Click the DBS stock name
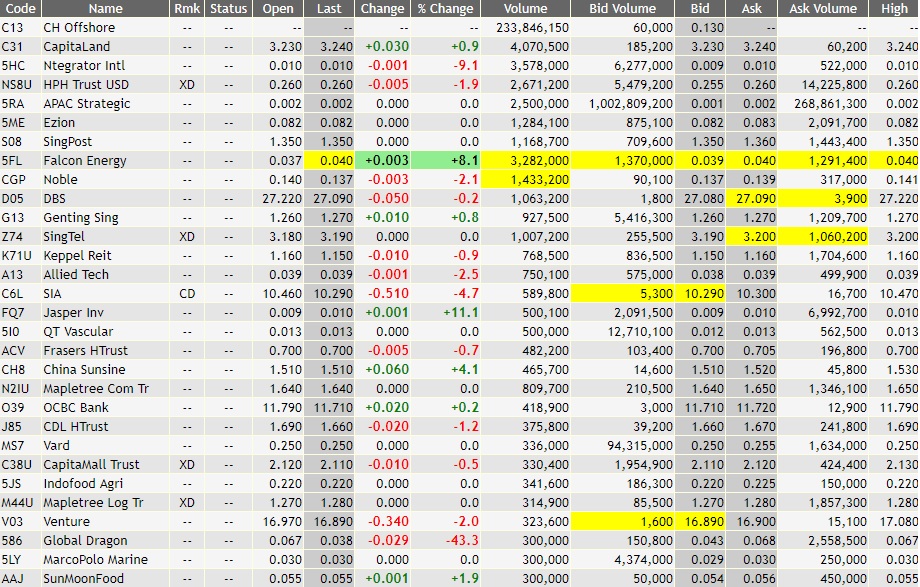This screenshot has height=587, width=920. pyautogui.click(x=55, y=198)
